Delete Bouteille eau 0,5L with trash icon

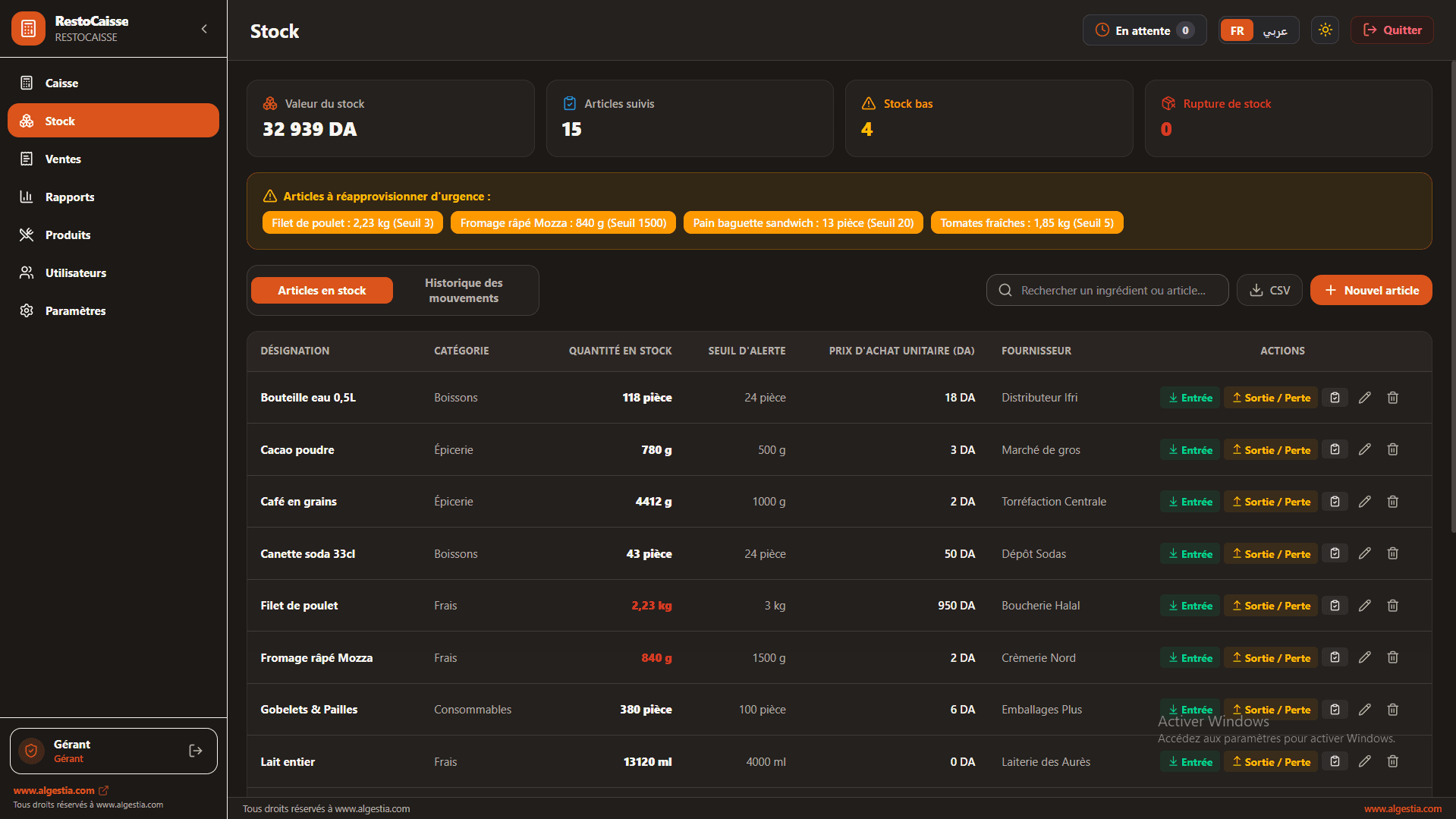click(1392, 398)
